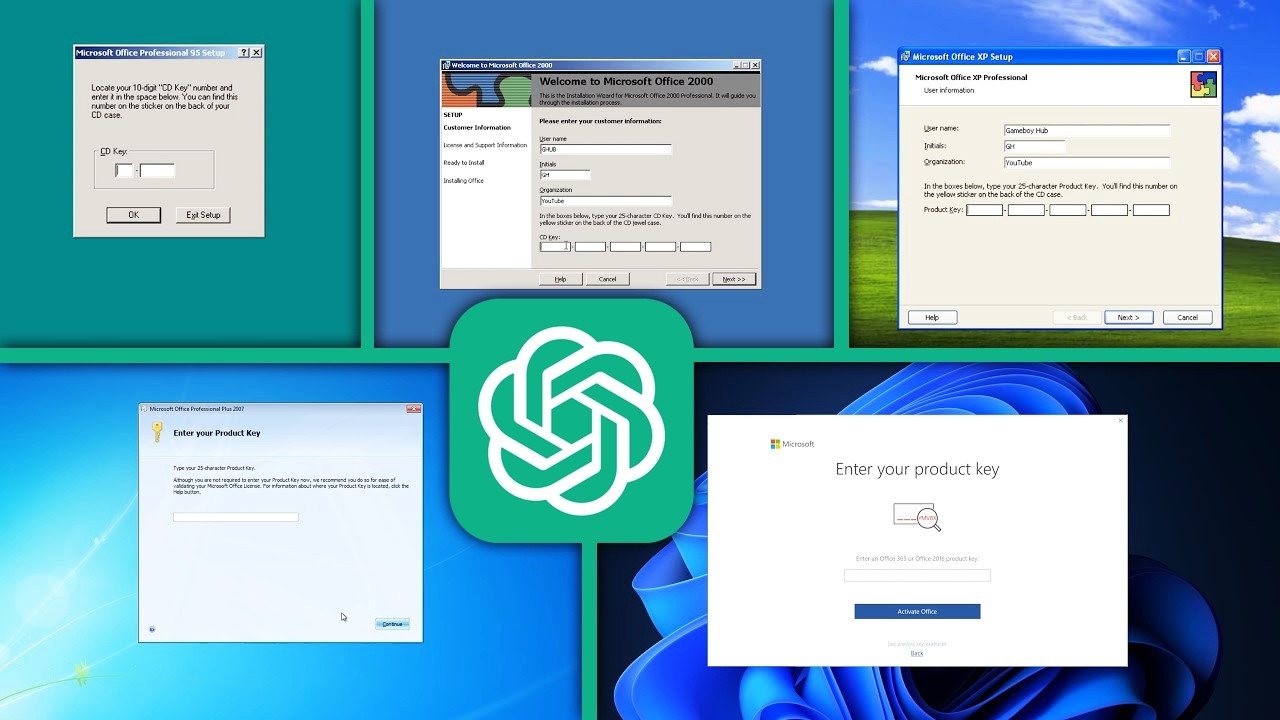Close the Office XP Setup window
1280x720 pixels.
pyautogui.click(x=1213, y=57)
